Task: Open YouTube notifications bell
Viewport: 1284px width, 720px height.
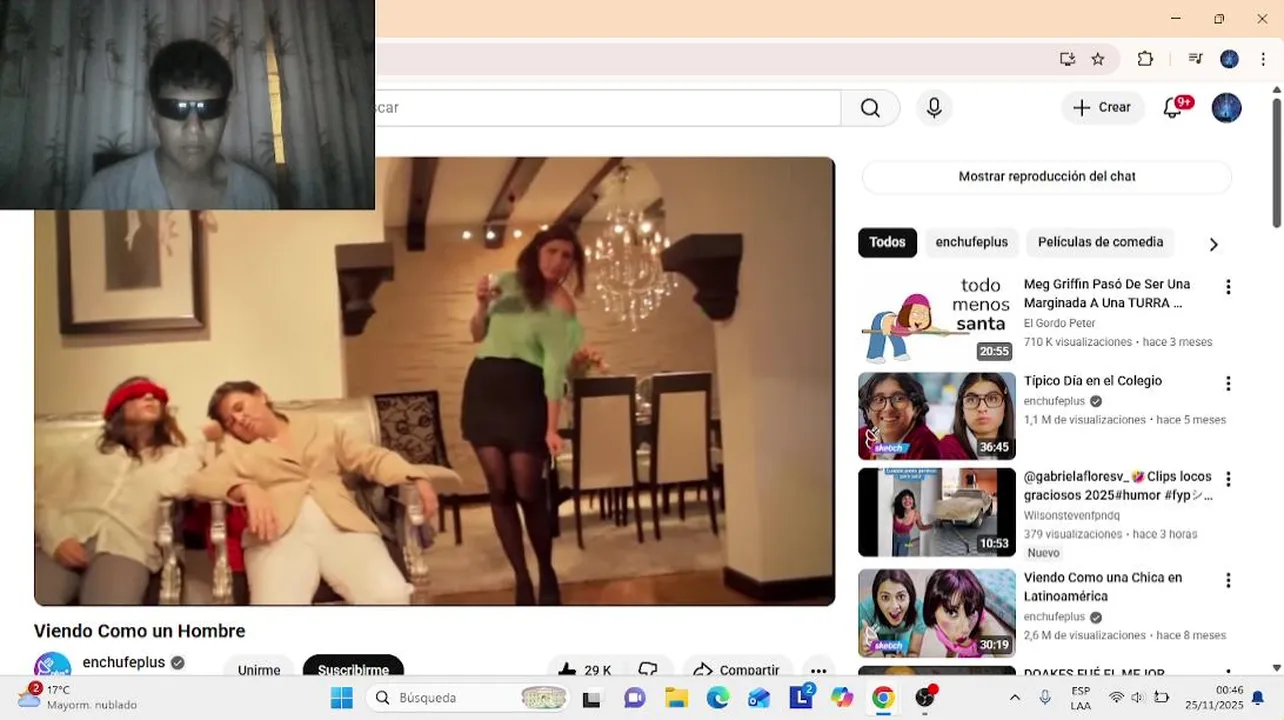Action: [x=1174, y=108]
